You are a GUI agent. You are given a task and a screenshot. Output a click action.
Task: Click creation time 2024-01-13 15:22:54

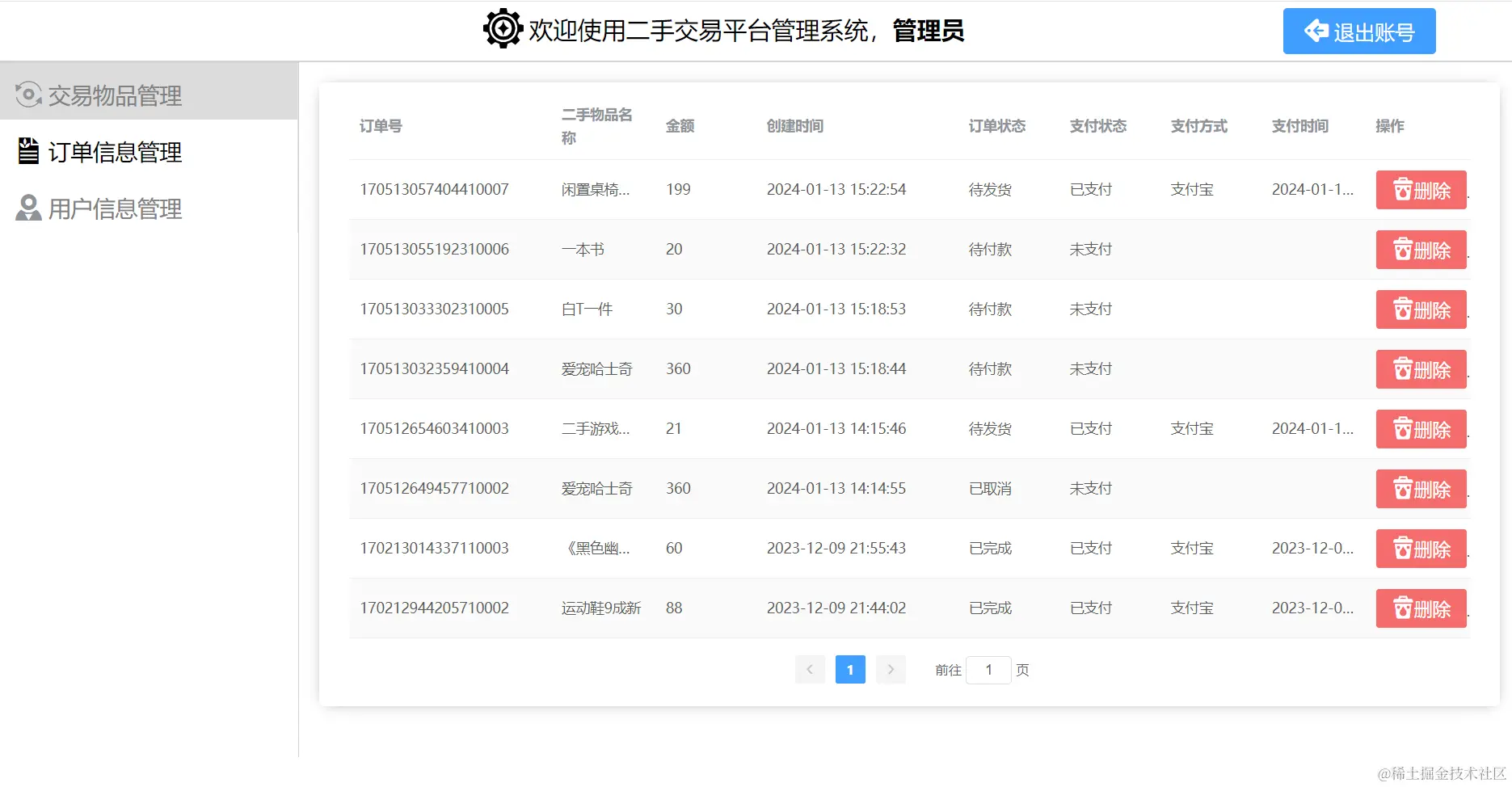[836, 189]
